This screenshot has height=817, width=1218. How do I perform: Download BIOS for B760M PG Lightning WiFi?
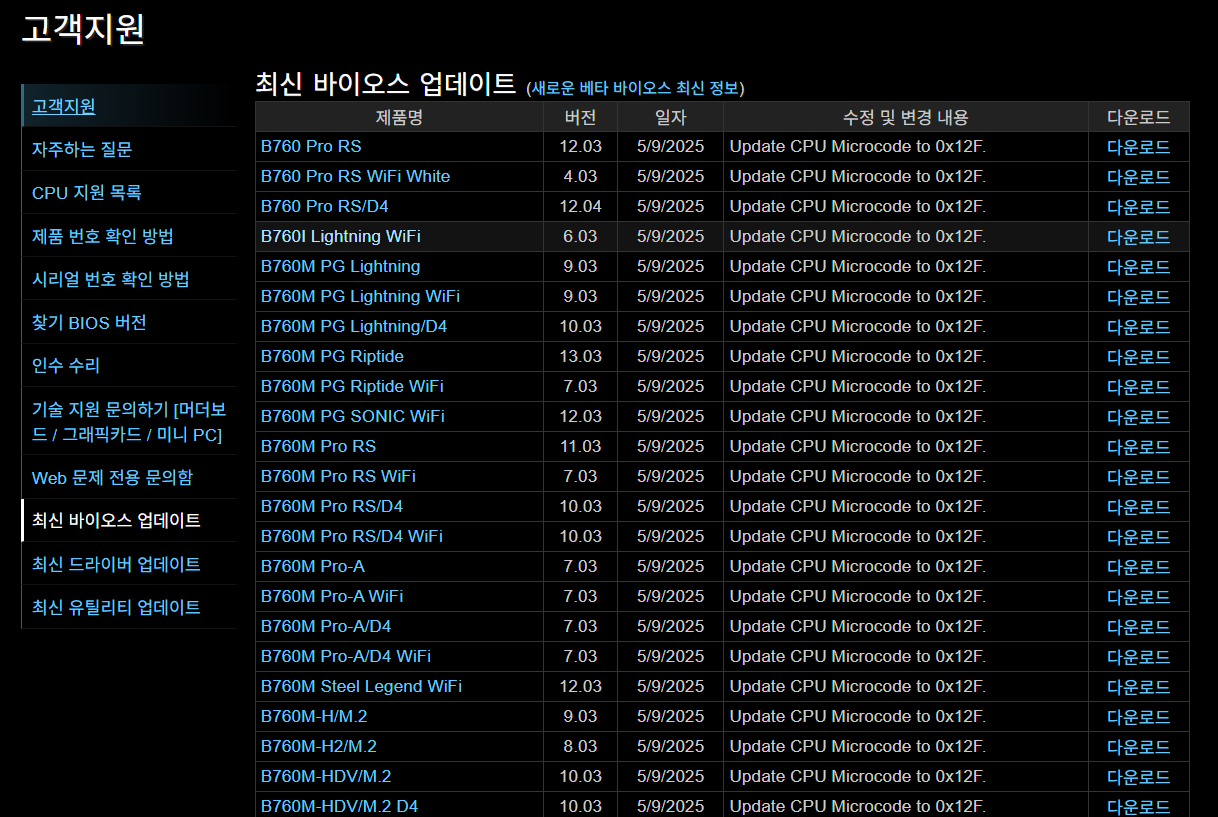pos(1138,297)
